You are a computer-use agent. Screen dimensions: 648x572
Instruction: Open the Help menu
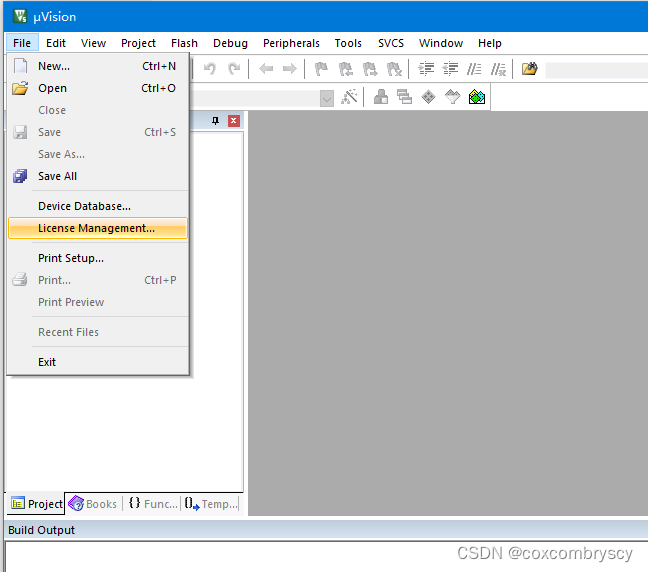(490, 43)
